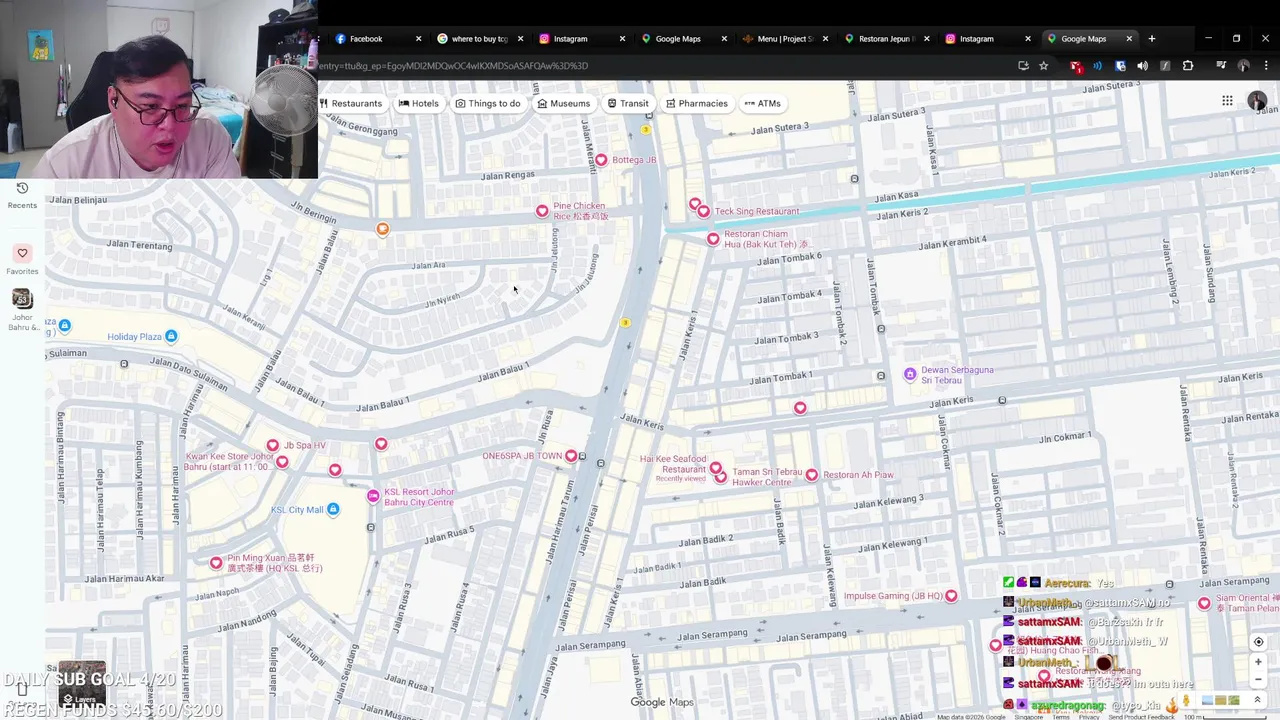The width and height of the screenshot is (1280, 720).
Task: Select the Transit filter chip
Action: click(x=628, y=103)
